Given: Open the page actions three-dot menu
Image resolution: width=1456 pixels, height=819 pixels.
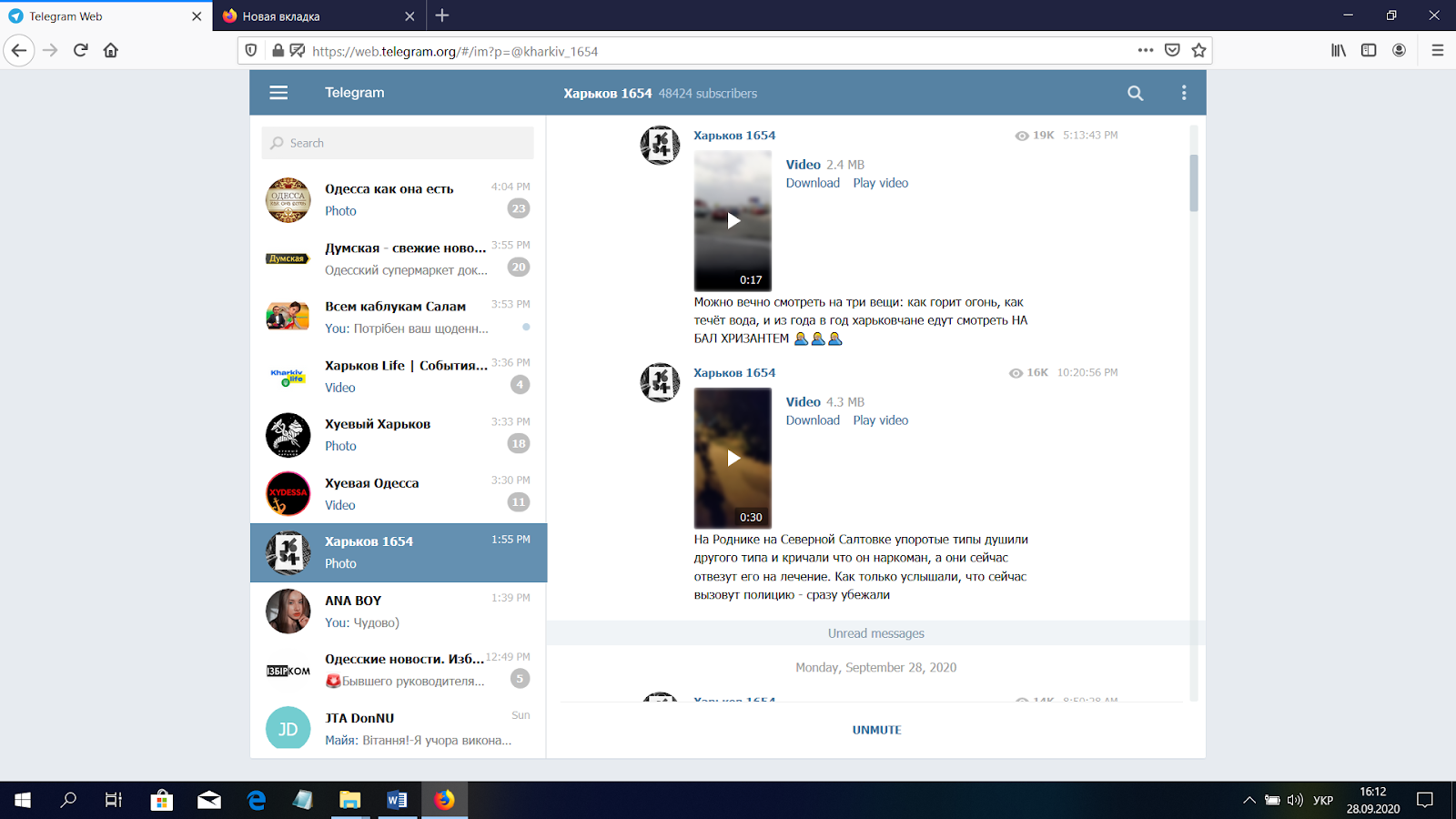Looking at the screenshot, I should (x=1146, y=50).
